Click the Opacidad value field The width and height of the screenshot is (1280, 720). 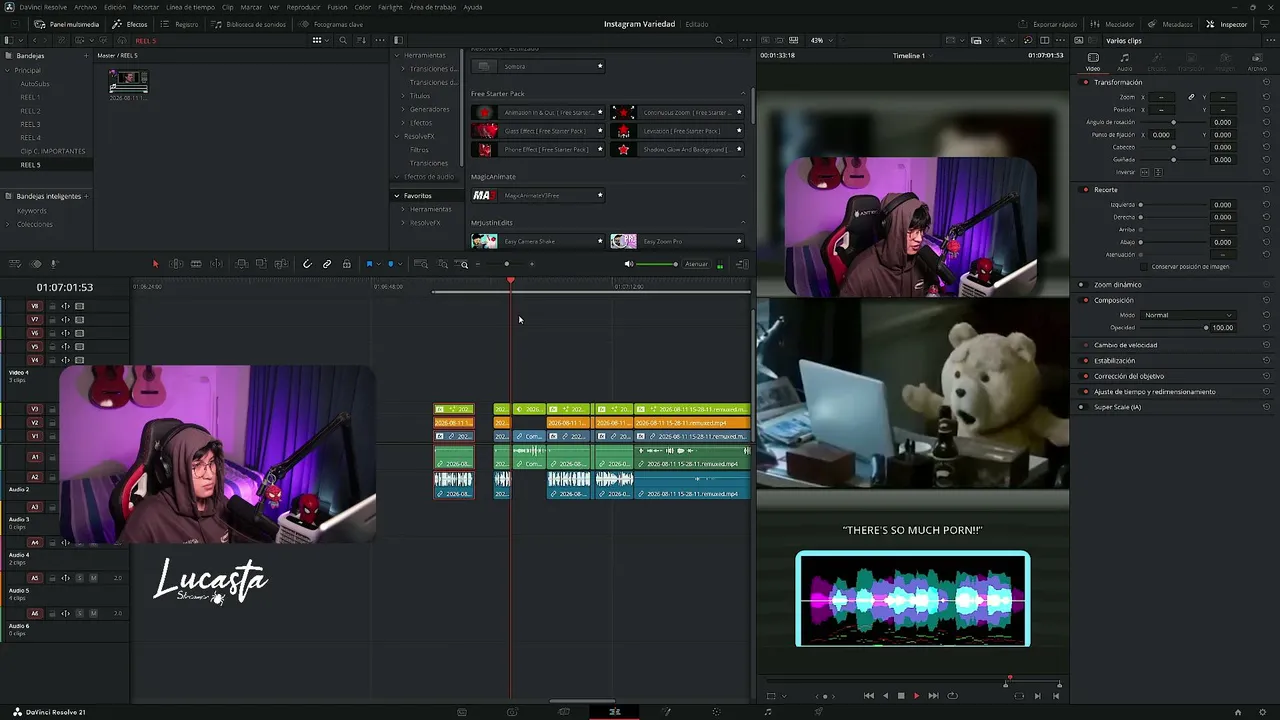point(1222,328)
